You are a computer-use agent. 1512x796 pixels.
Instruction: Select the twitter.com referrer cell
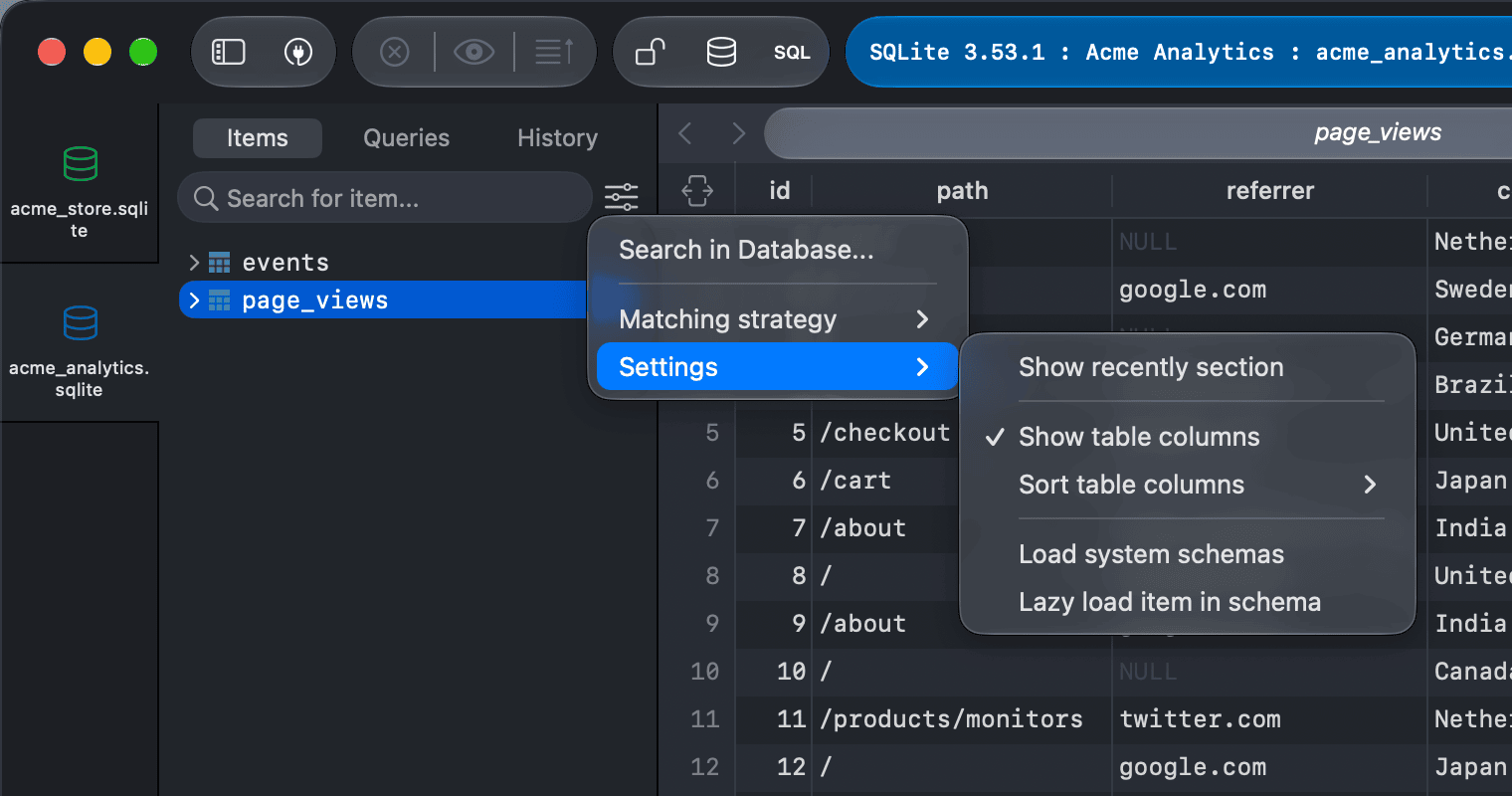[x=1269, y=719]
